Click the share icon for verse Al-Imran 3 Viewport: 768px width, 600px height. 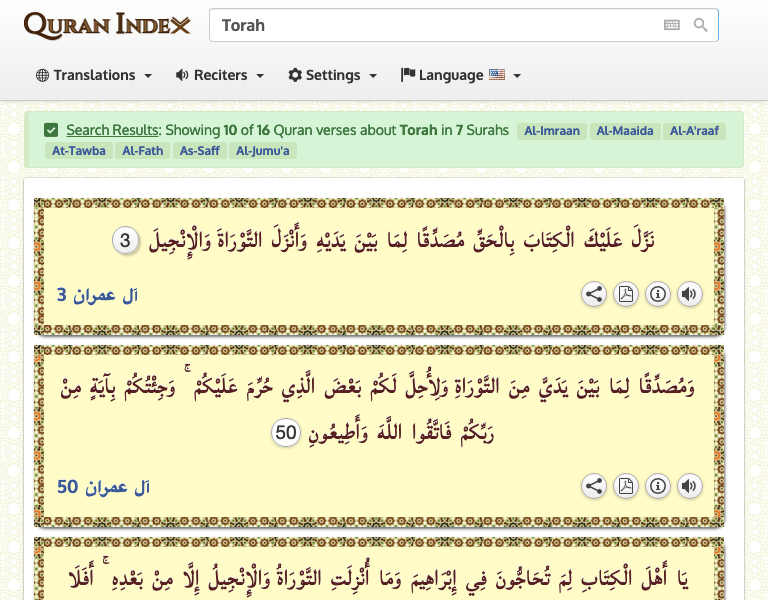[594, 294]
